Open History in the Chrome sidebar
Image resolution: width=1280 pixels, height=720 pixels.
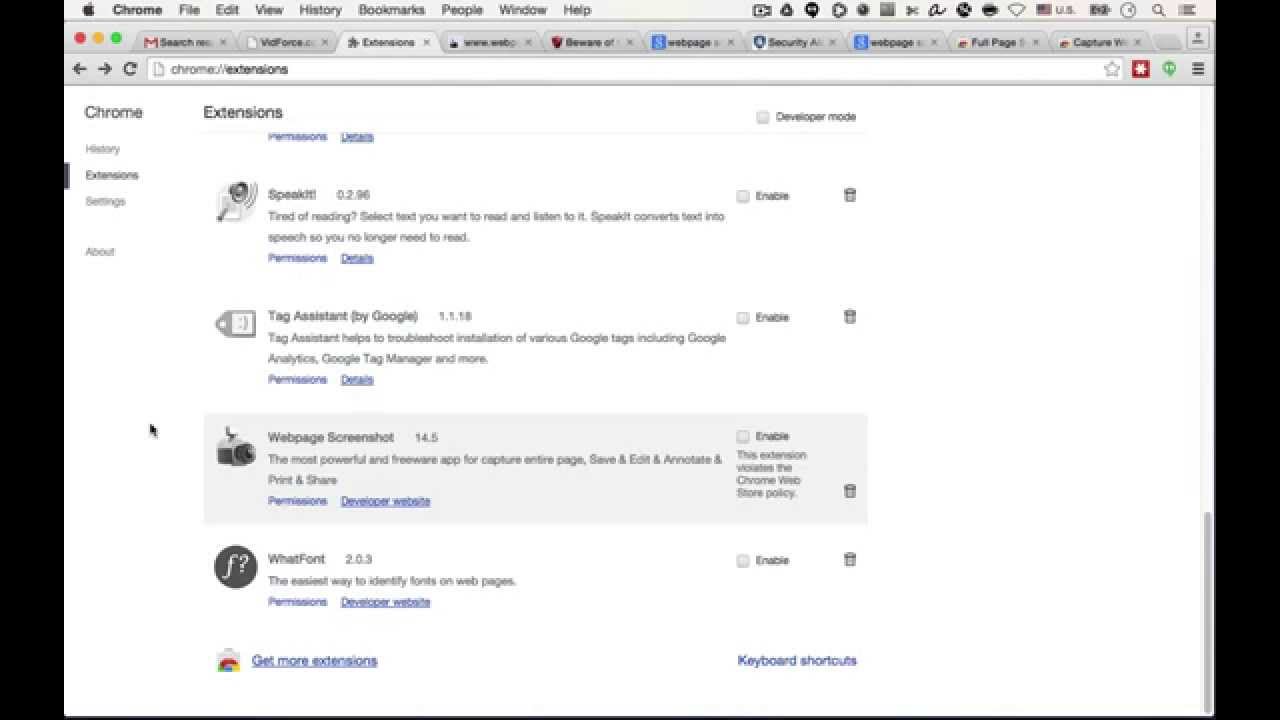[102, 149]
